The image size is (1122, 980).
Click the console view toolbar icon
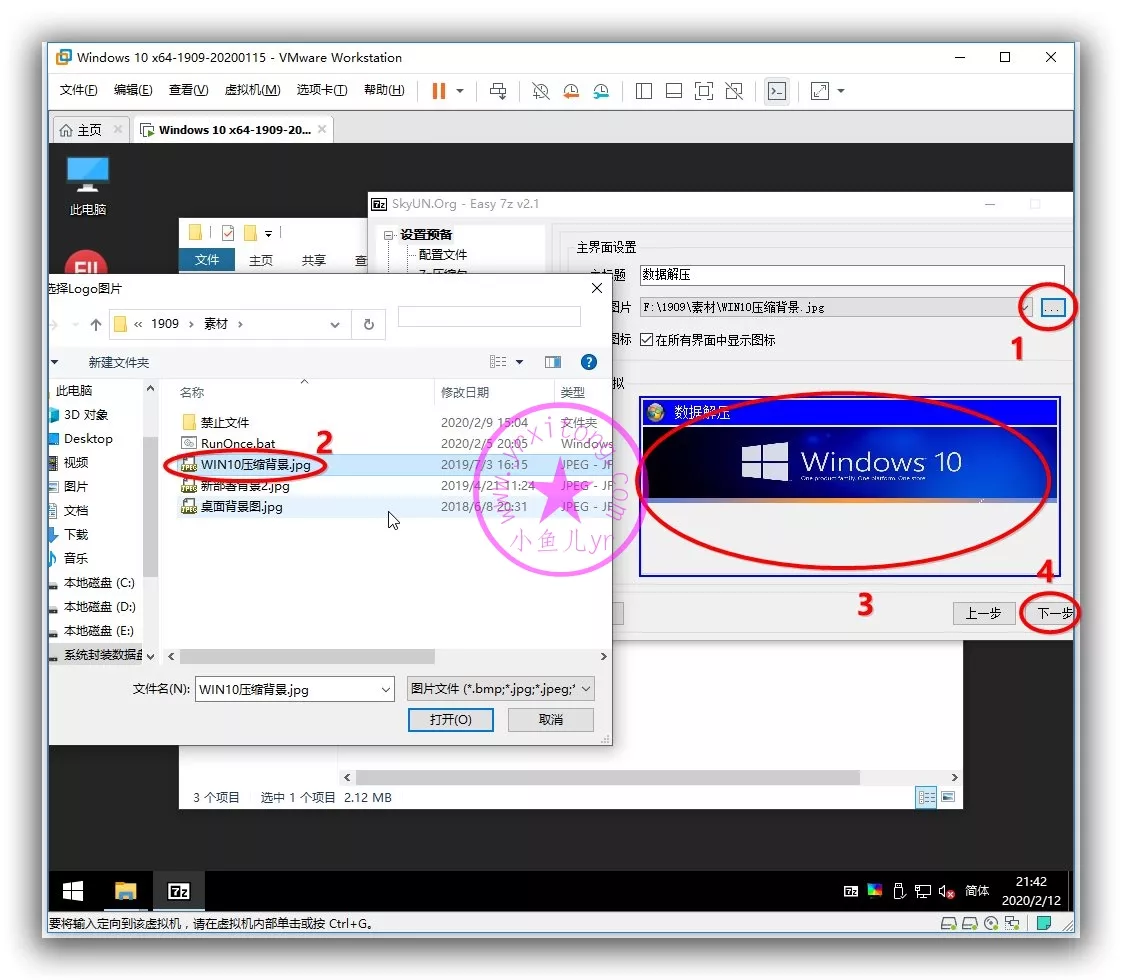776,91
